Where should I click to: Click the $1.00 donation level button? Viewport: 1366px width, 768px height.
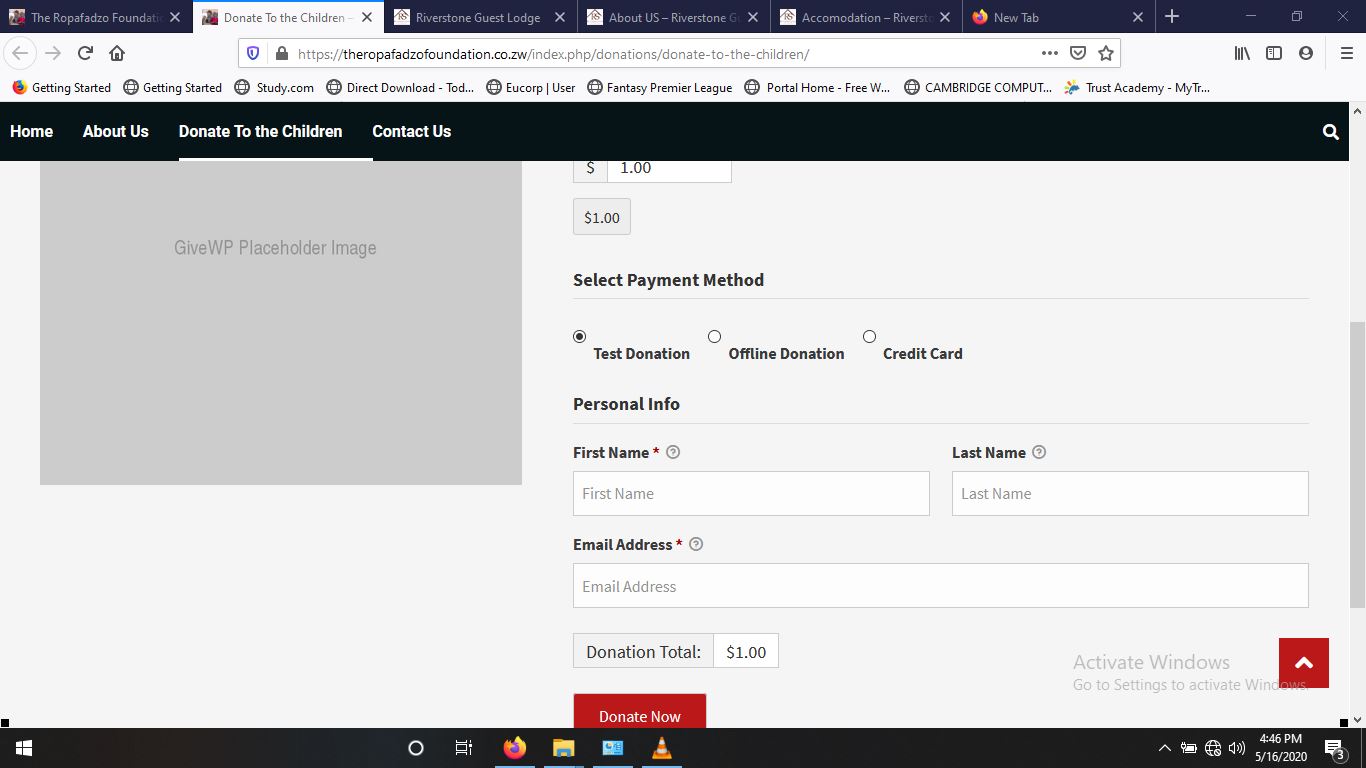point(602,218)
